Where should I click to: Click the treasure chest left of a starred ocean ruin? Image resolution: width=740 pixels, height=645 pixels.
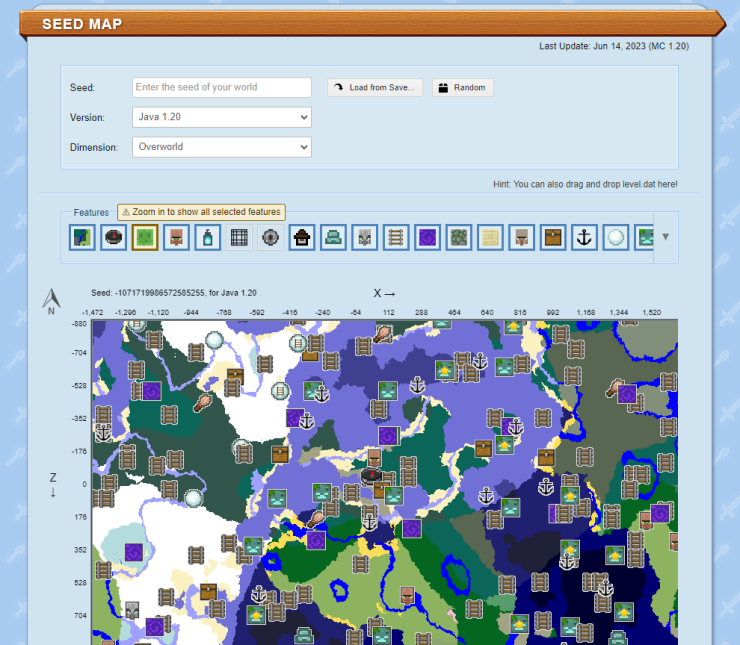(484, 448)
